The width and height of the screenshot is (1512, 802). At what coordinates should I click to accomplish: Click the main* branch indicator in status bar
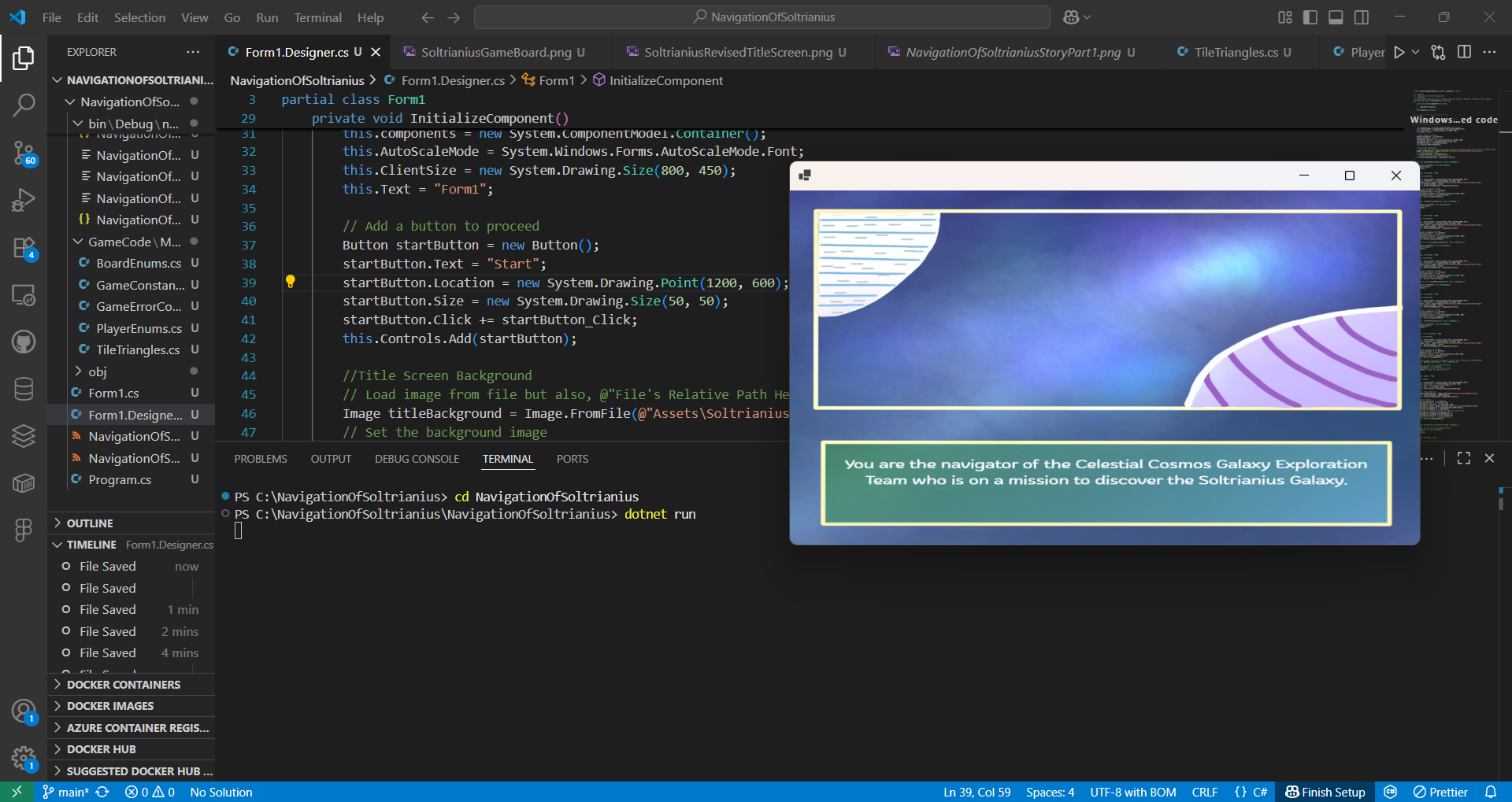point(67,792)
